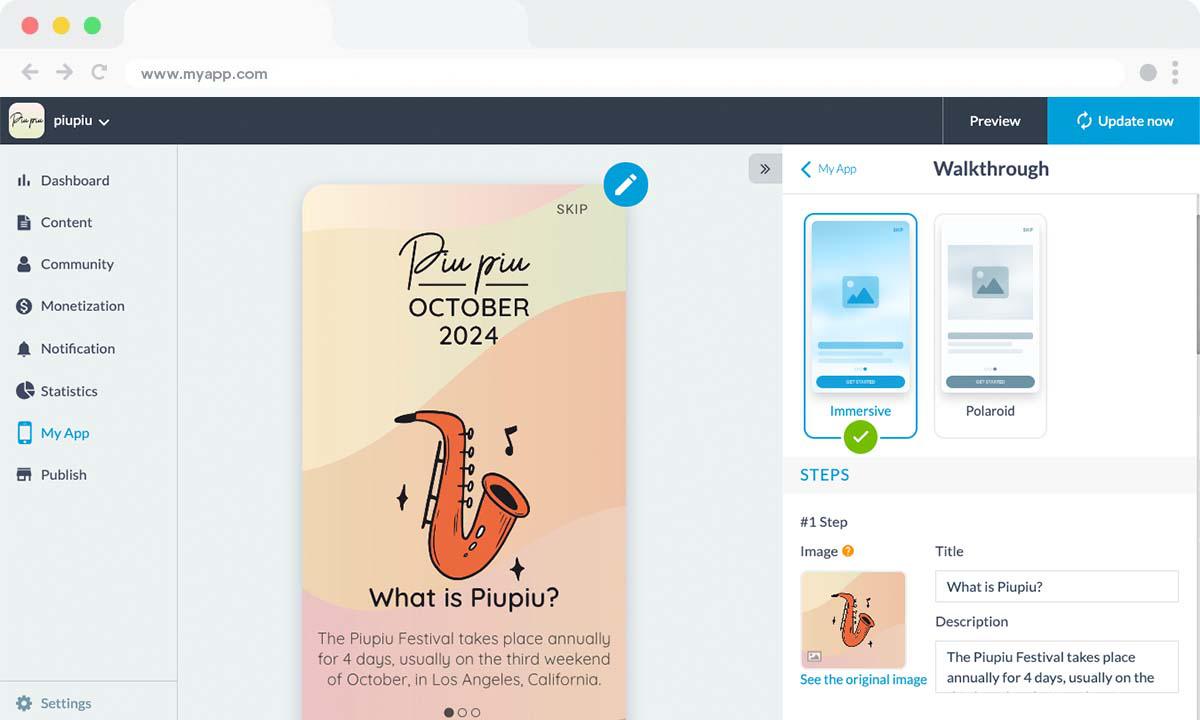Image resolution: width=1200 pixels, height=720 pixels.
Task: Click the Update now button
Action: click(1124, 121)
